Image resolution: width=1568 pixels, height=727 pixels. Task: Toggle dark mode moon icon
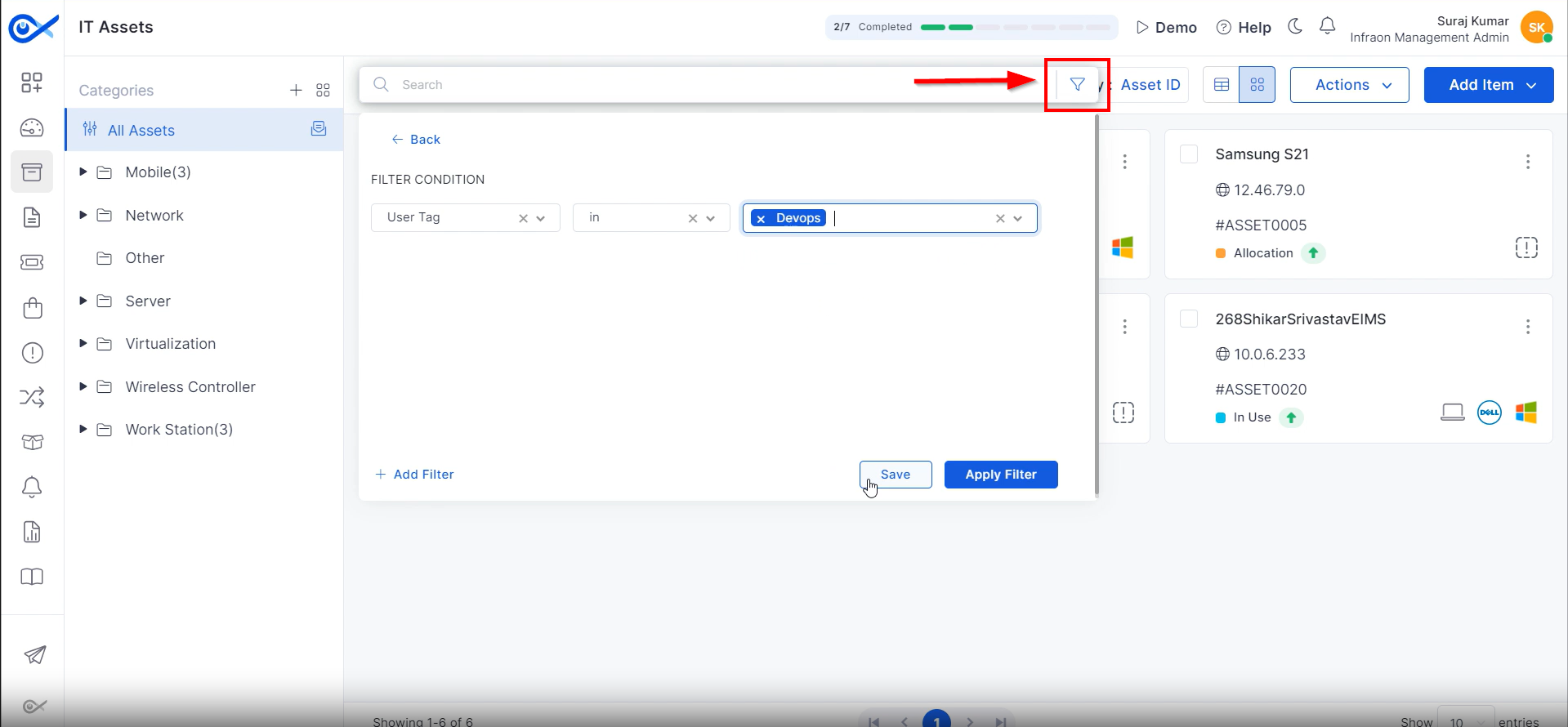tap(1295, 27)
